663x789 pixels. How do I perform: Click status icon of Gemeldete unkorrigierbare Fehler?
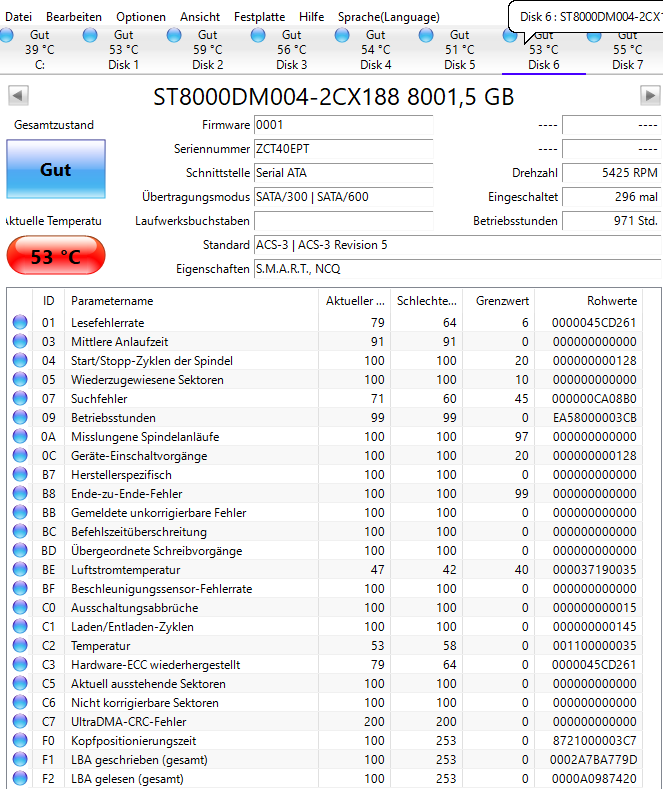pos(20,512)
